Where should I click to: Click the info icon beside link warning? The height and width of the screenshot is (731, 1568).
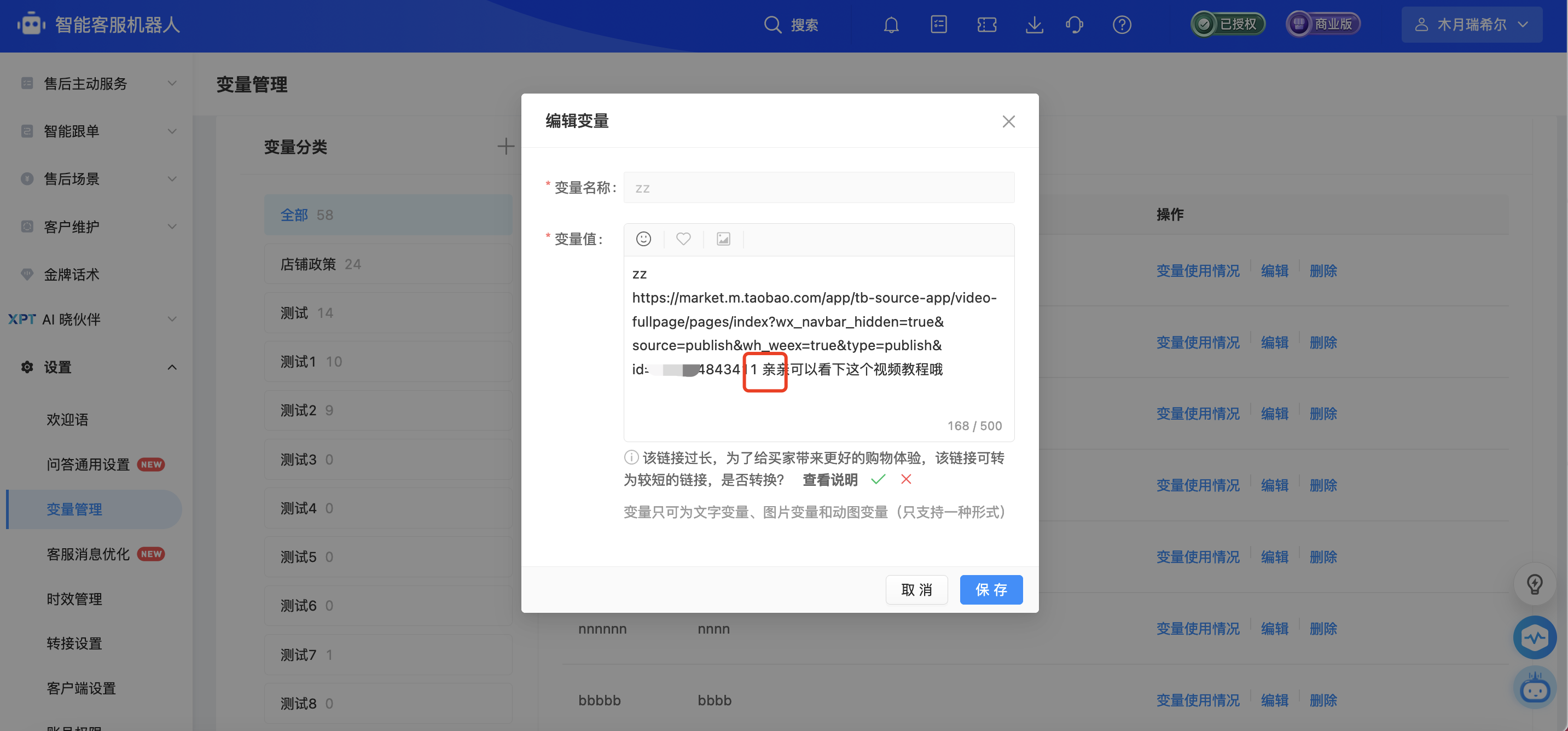631,457
